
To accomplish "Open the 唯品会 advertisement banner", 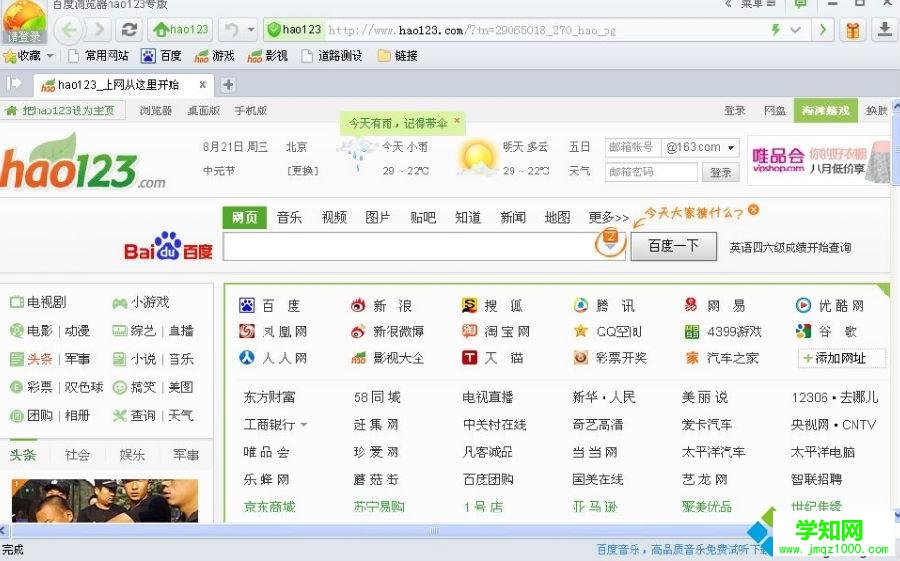I will click(x=820, y=160).
